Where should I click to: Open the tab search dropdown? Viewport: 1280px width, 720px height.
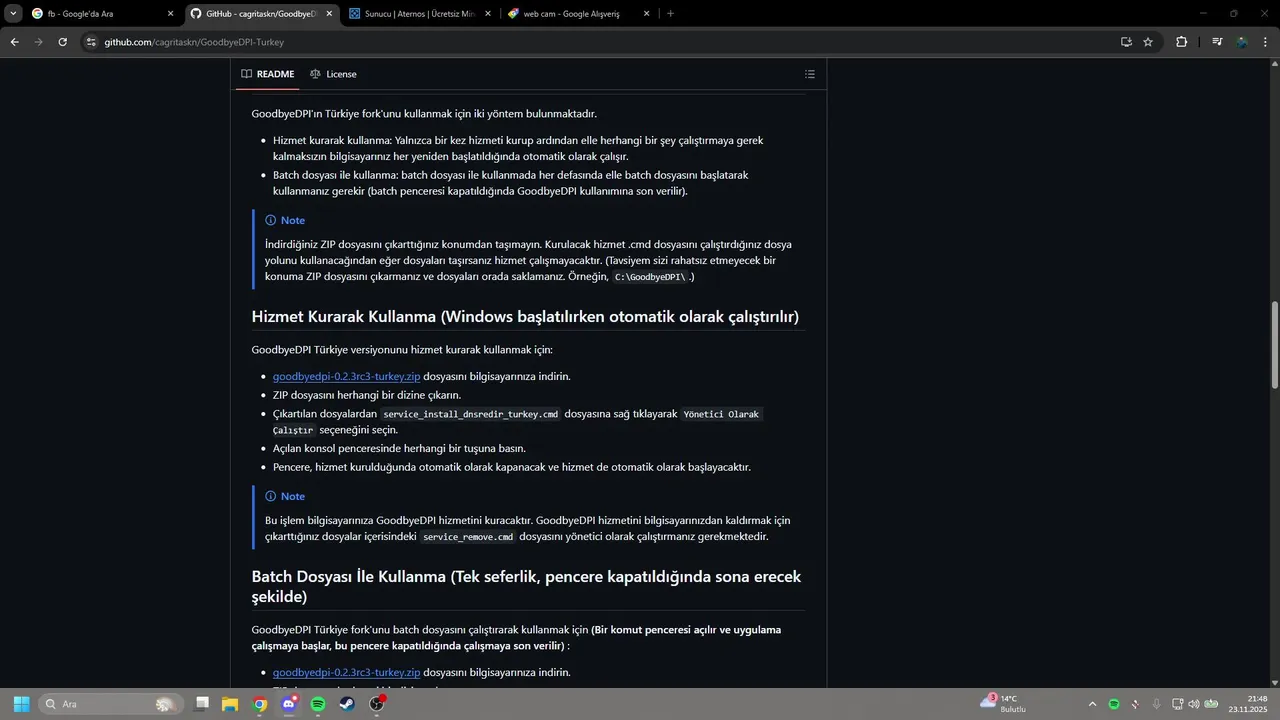tap(13, 14)
